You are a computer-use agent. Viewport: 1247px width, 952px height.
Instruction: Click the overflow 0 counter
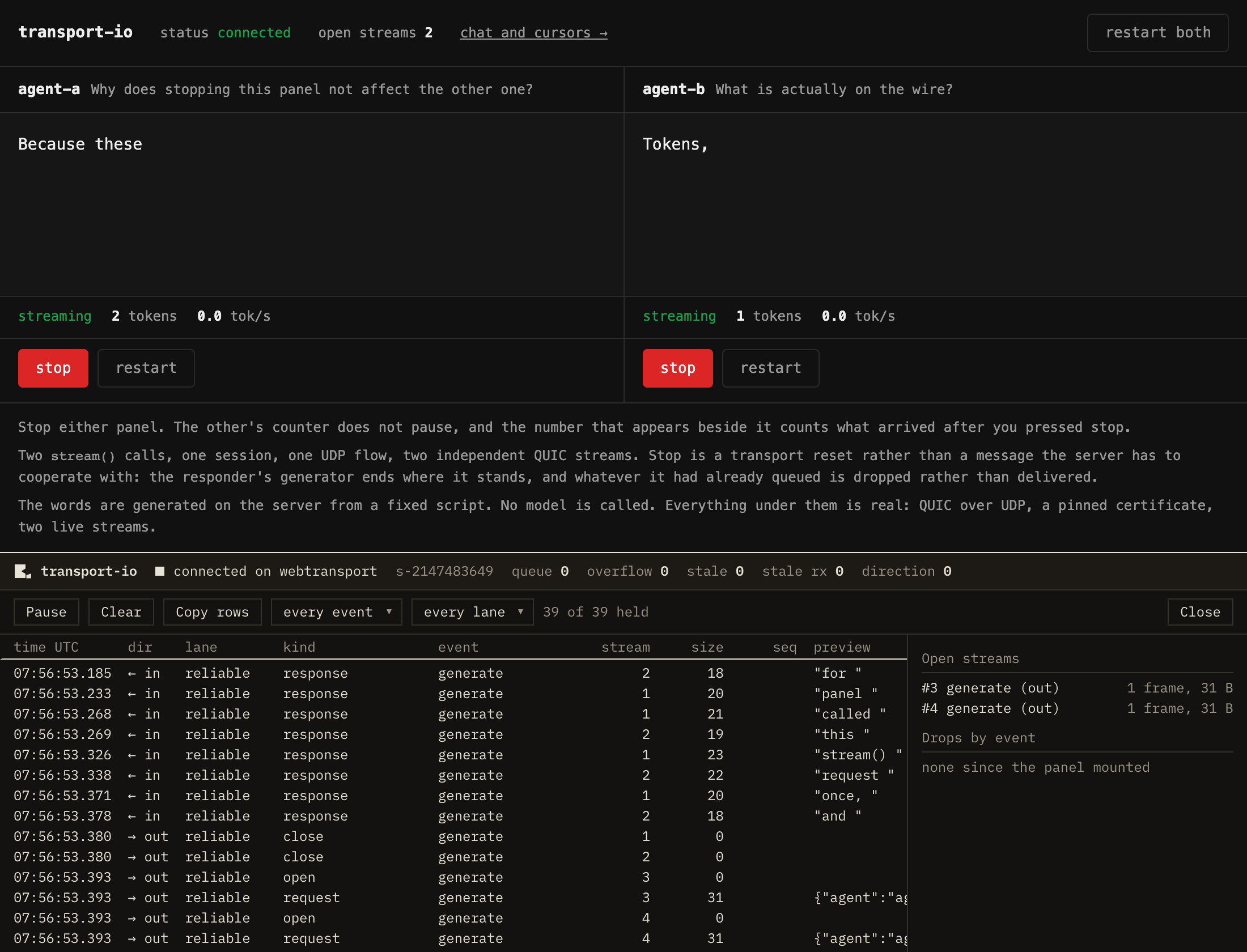[628, 571]
